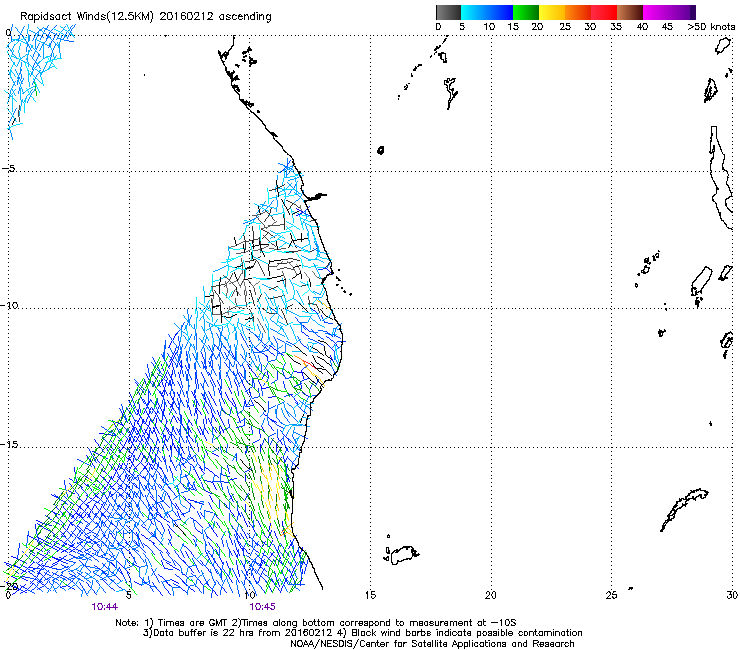
Task: Select the '35' legend scale label
Action: point(616,27)
